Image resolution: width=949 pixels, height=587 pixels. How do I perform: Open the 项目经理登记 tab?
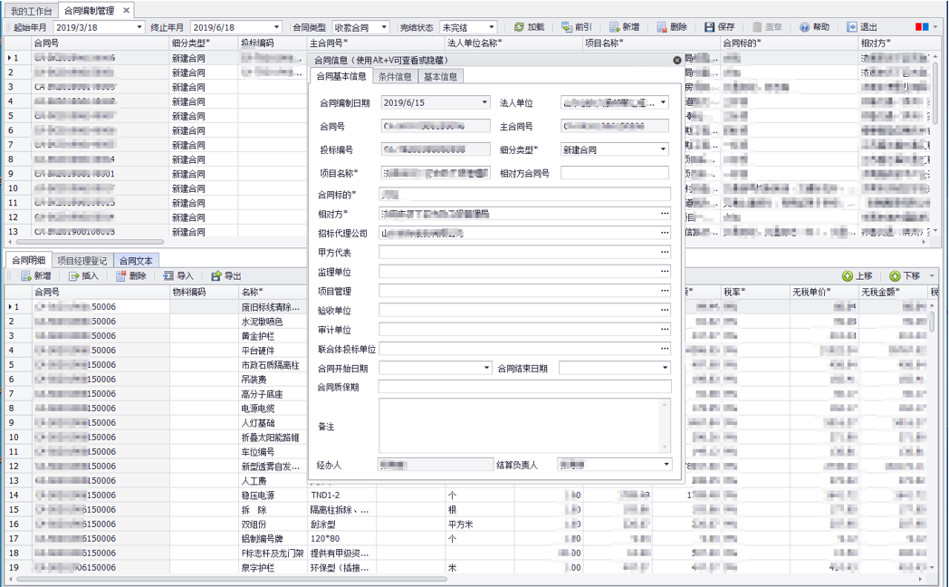coord(82,260)
